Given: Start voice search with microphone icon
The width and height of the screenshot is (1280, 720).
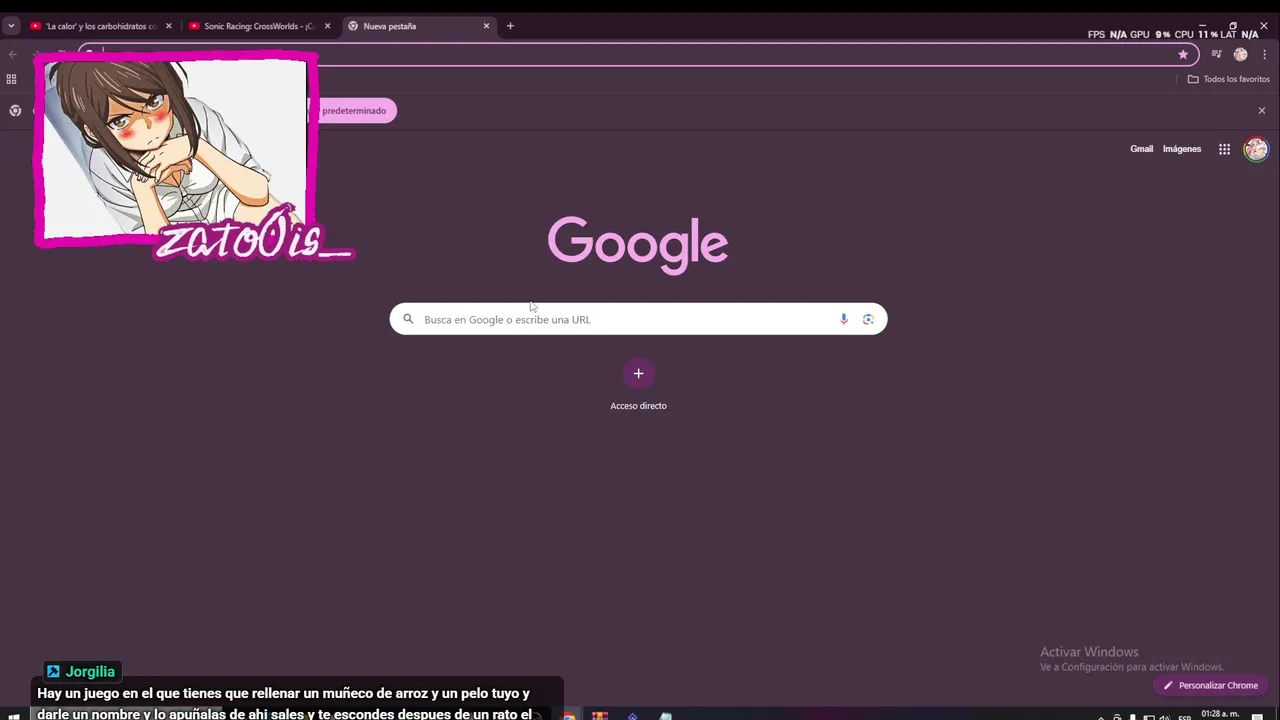Looking at the screenshot, I should [x=843, y=319].
